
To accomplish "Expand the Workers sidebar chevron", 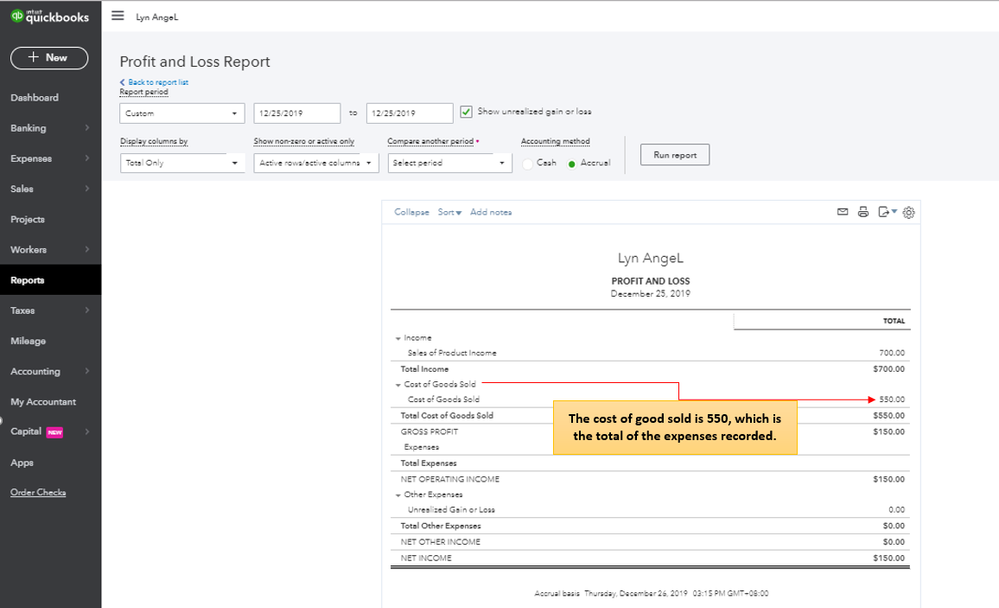I will pos(87,249).
